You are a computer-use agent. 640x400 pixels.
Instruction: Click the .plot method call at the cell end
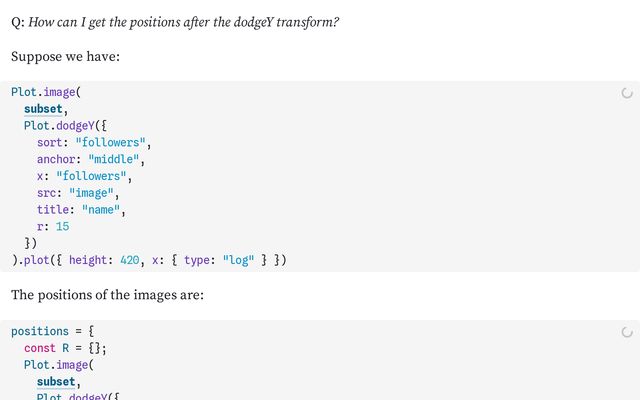click(33, 260)
